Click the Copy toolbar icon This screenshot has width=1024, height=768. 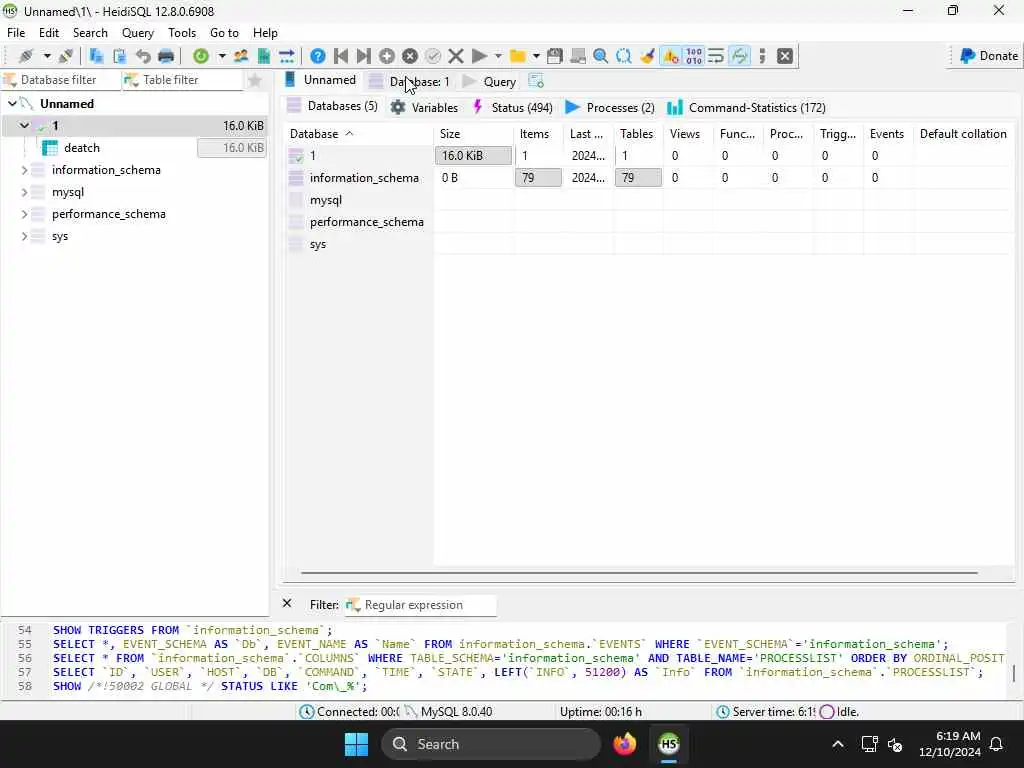[96, 56]
